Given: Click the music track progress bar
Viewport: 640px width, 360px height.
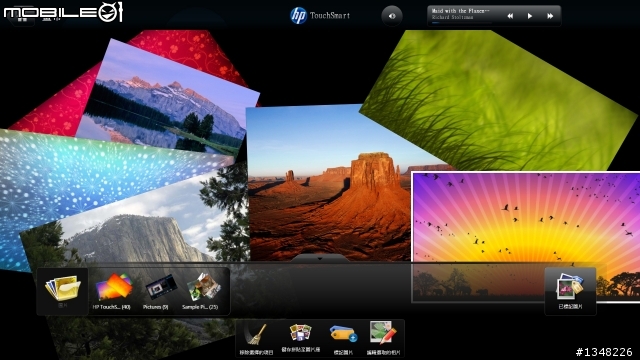Looking at the screenshot, I should coord(461,23).
